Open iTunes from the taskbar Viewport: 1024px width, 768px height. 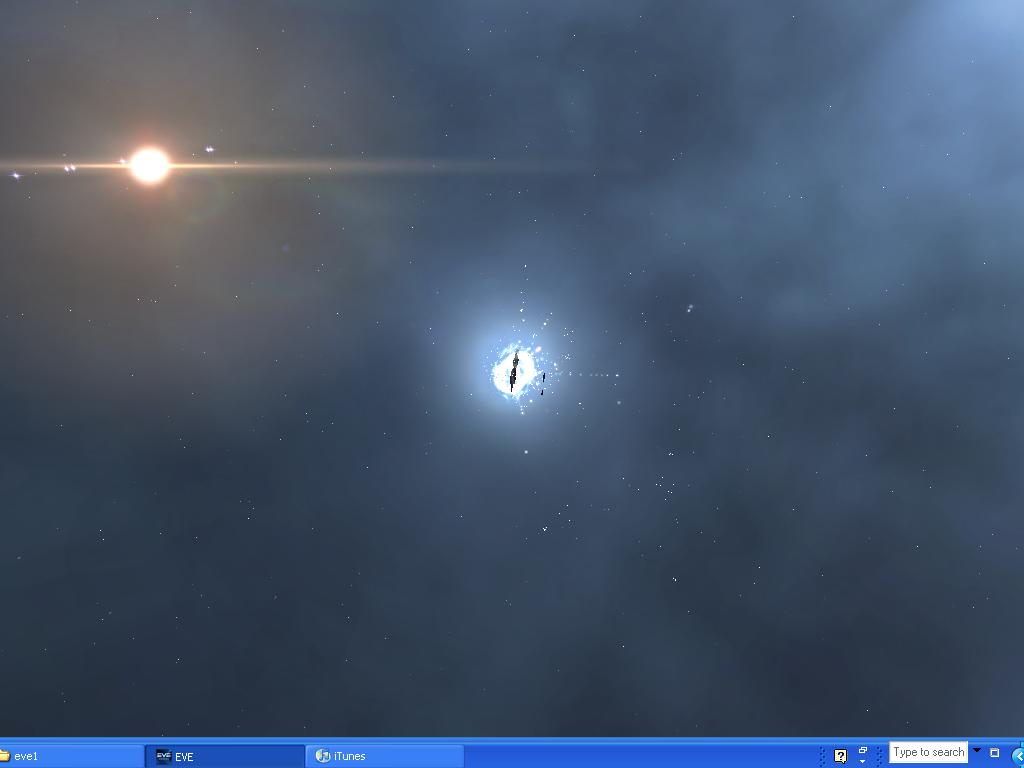tap(385, 756)
